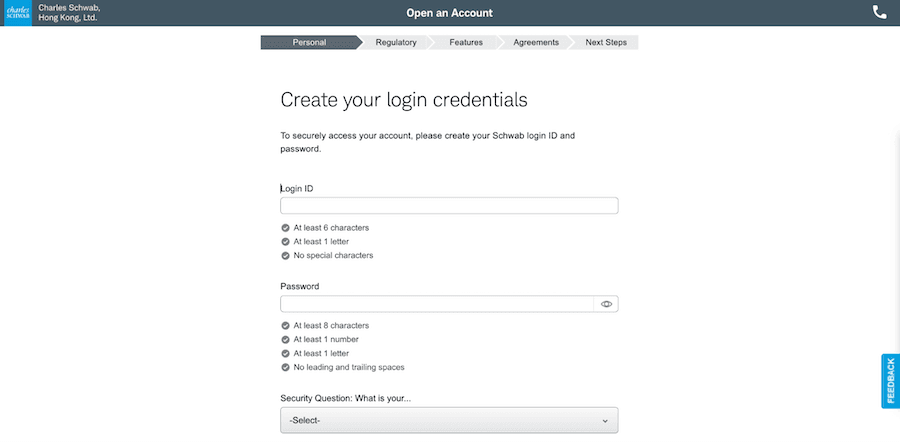Click Login ID 'At least 1 letter' checkmark
The image size is (900, 444).
[x=286, y=242]
